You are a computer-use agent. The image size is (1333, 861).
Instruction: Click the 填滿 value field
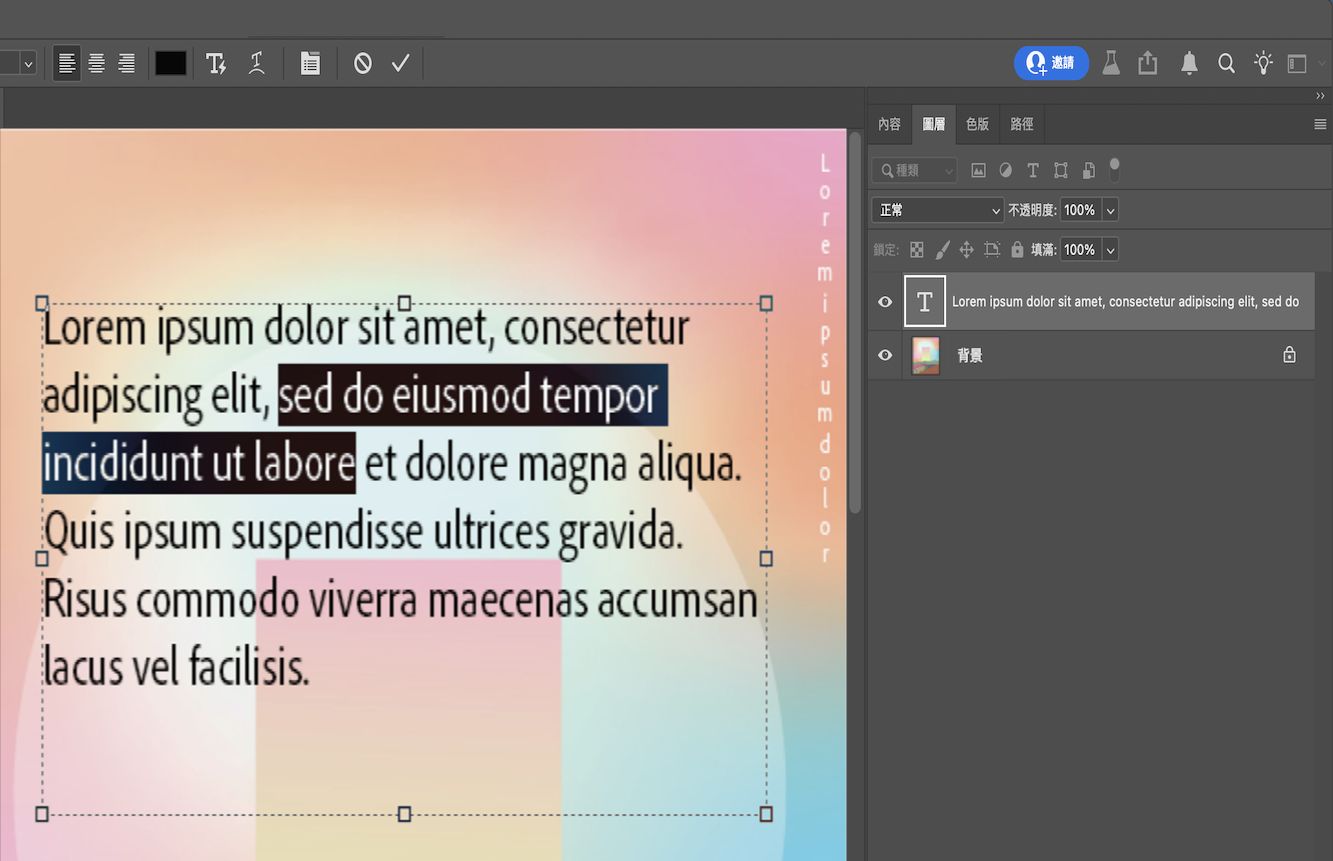point(1080,250)
